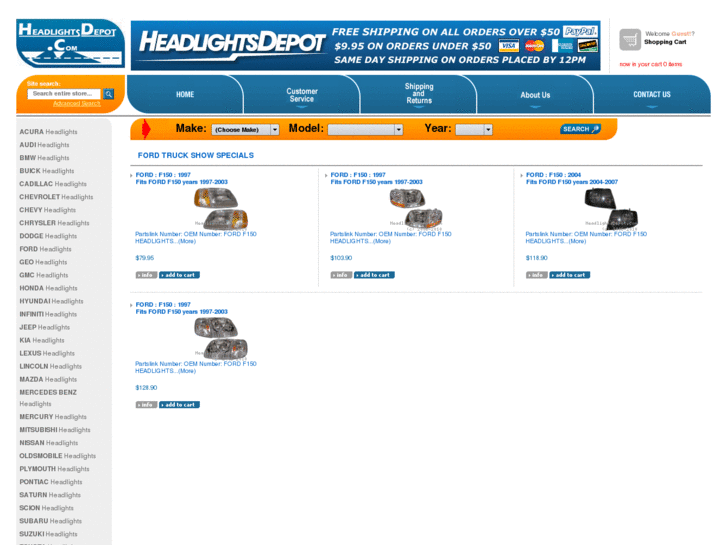
Task: Open FORD Headlights category
Action: tap(45, 249)
